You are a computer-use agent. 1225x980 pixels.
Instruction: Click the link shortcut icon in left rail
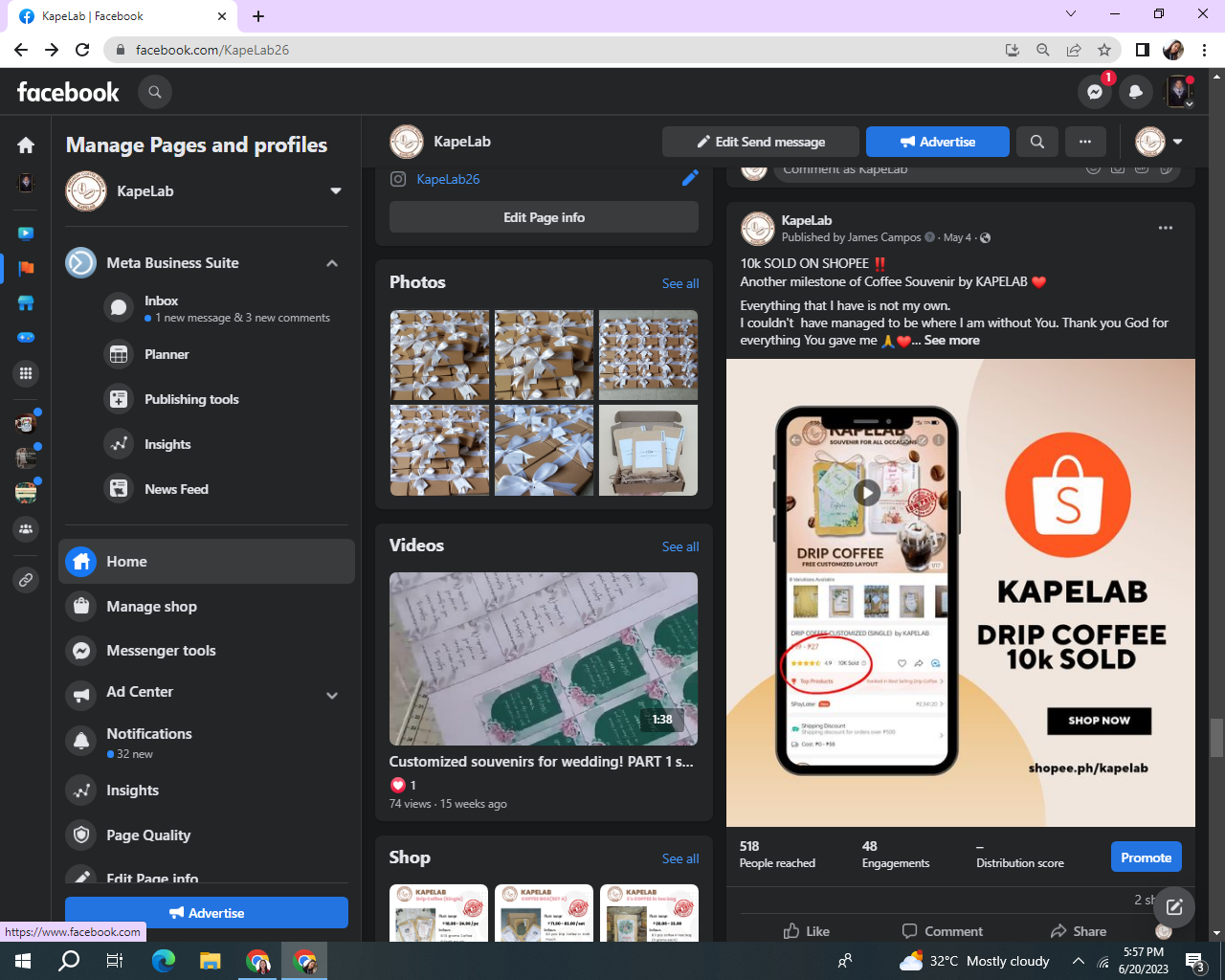26,580
